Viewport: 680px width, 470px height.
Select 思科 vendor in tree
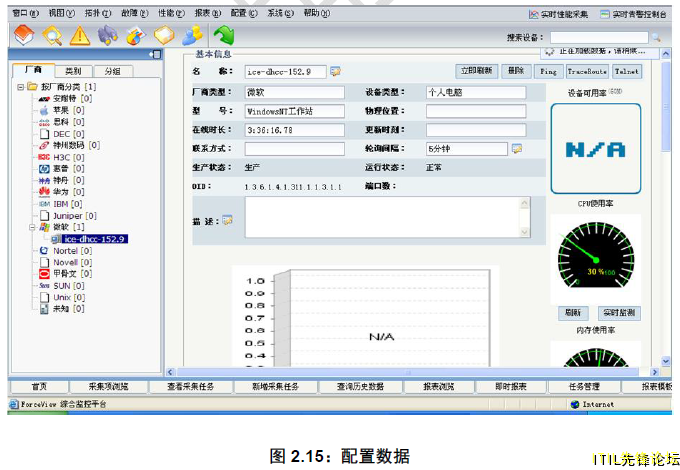[x=62, y=122]
